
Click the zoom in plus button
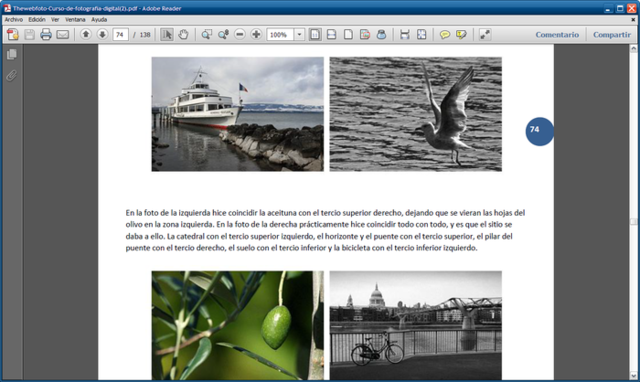[x=256, y=34]
